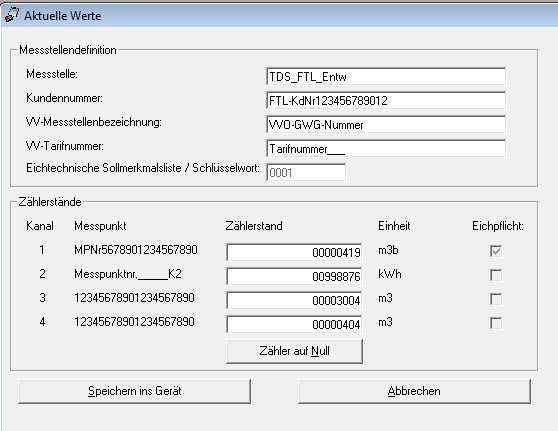This screenshot has width=558, height=431.
Task: Click the MPNr5678901234567890 Messpunkt label
Action: click(x=136, y=250)
